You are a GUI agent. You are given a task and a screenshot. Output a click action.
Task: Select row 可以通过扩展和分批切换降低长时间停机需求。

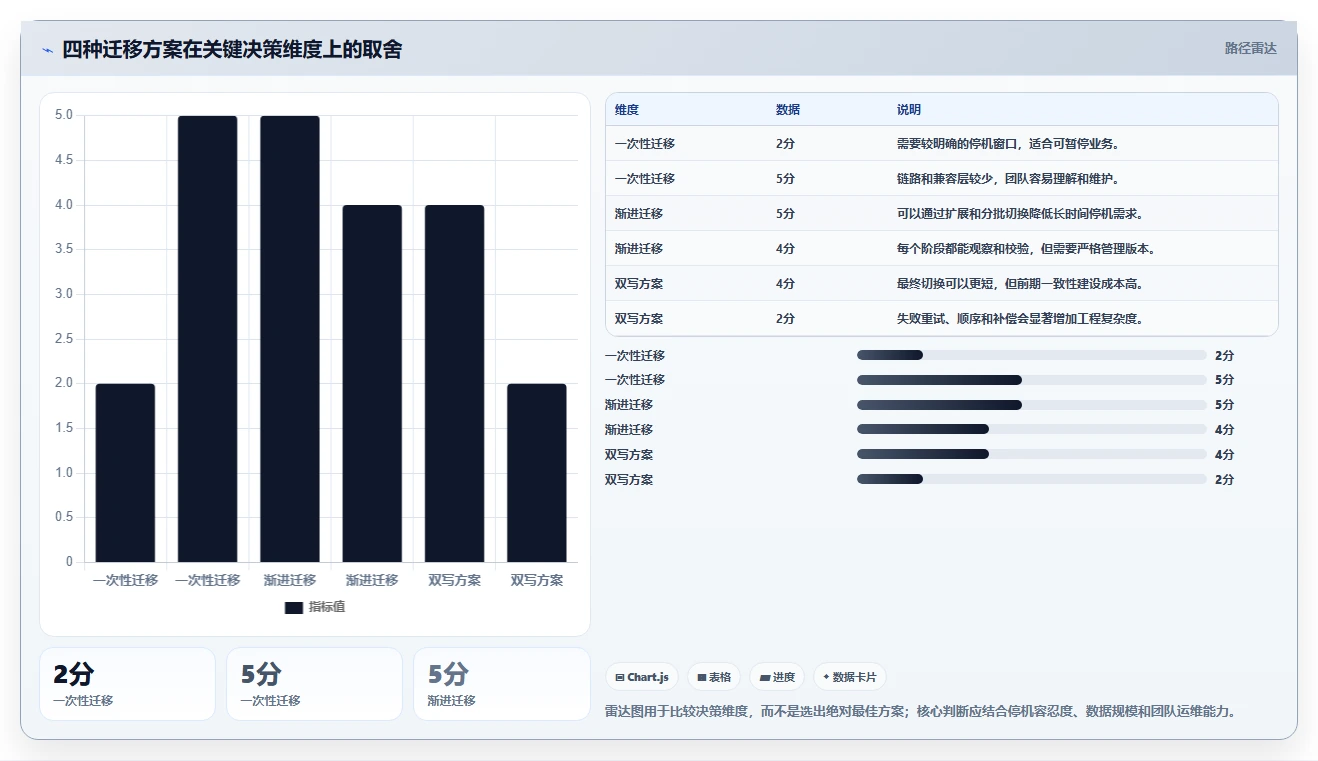point(942,213)
